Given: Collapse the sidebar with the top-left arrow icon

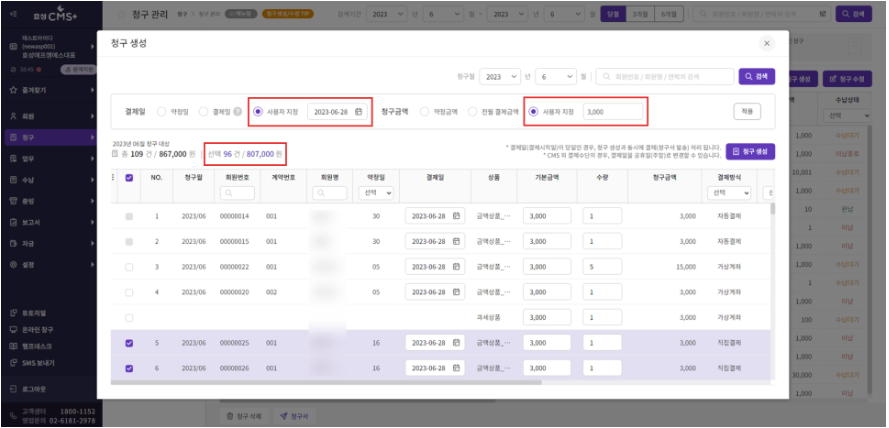Looking at the screenshot, I should pos(14,14).
